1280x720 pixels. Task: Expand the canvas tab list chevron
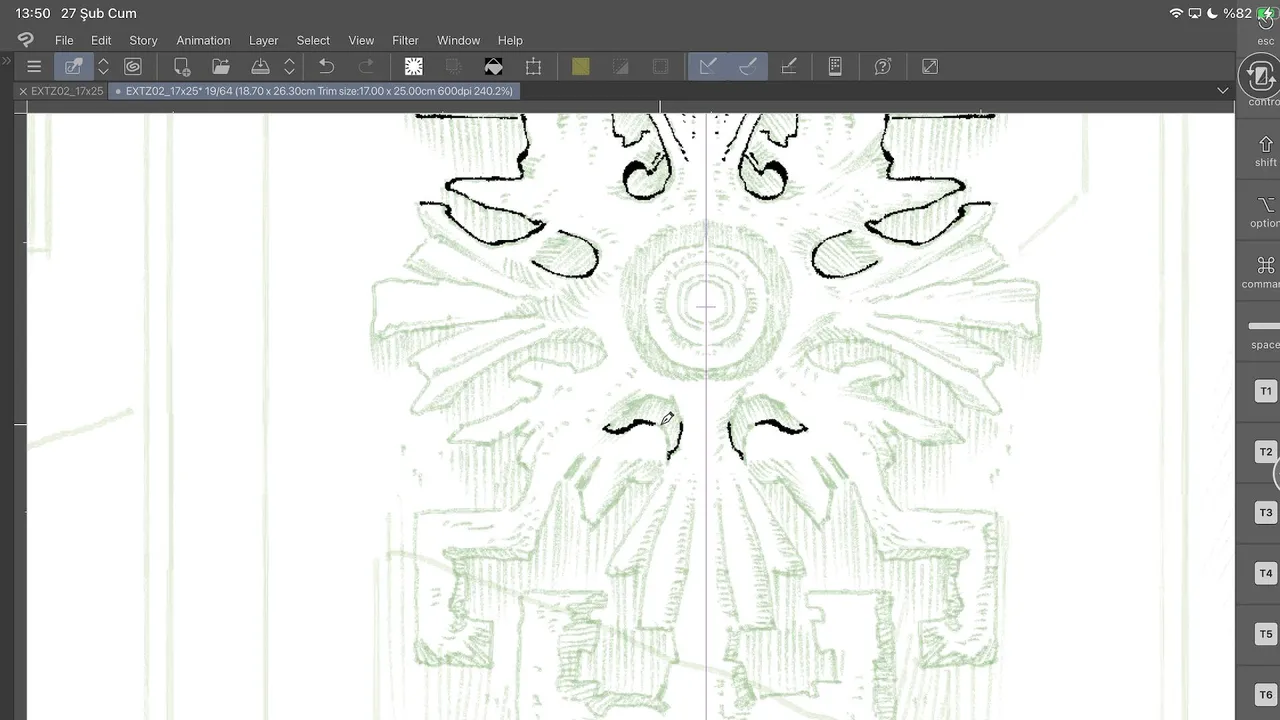[1222, 91]
